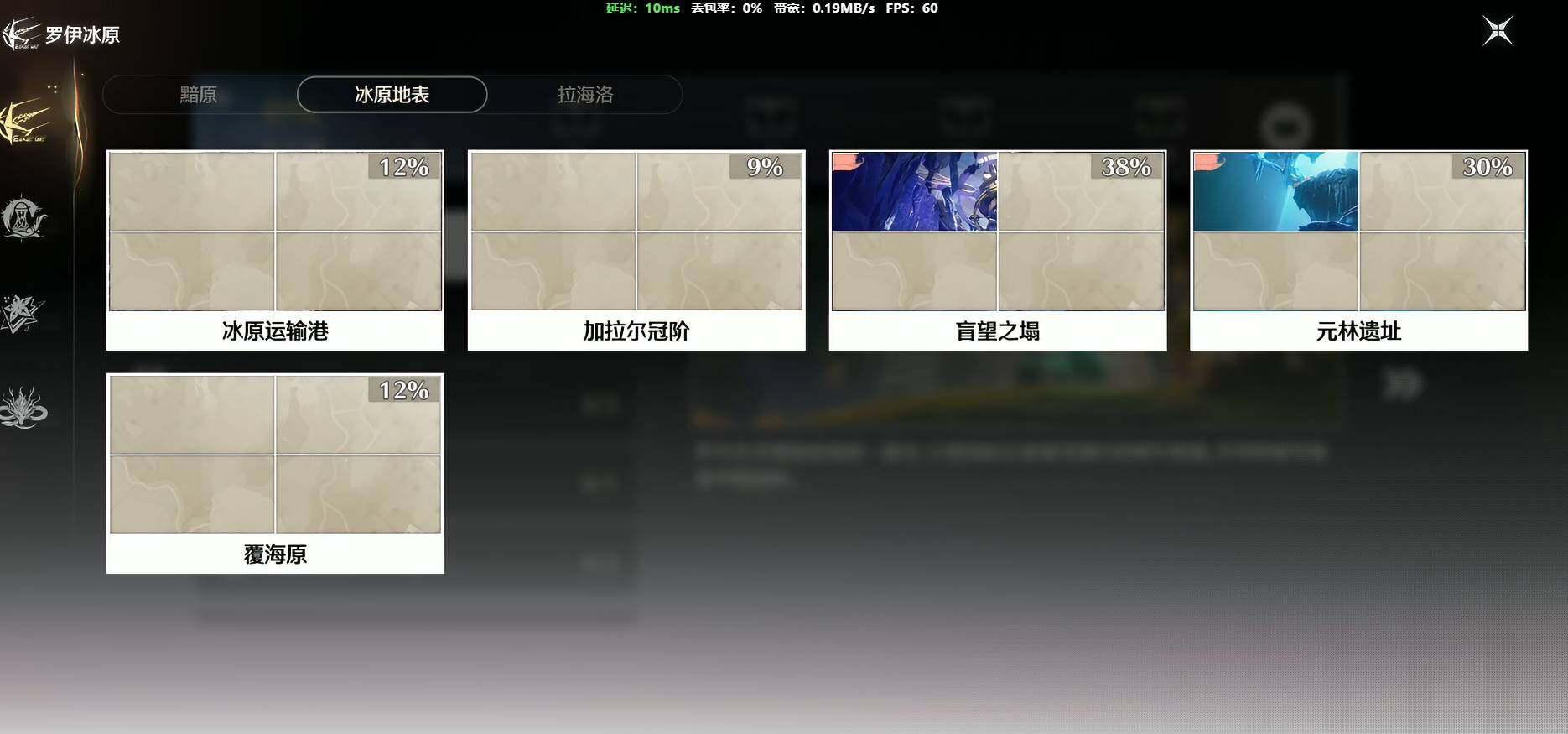Select the first winged emblem sidebar icon

click(25, 122)
